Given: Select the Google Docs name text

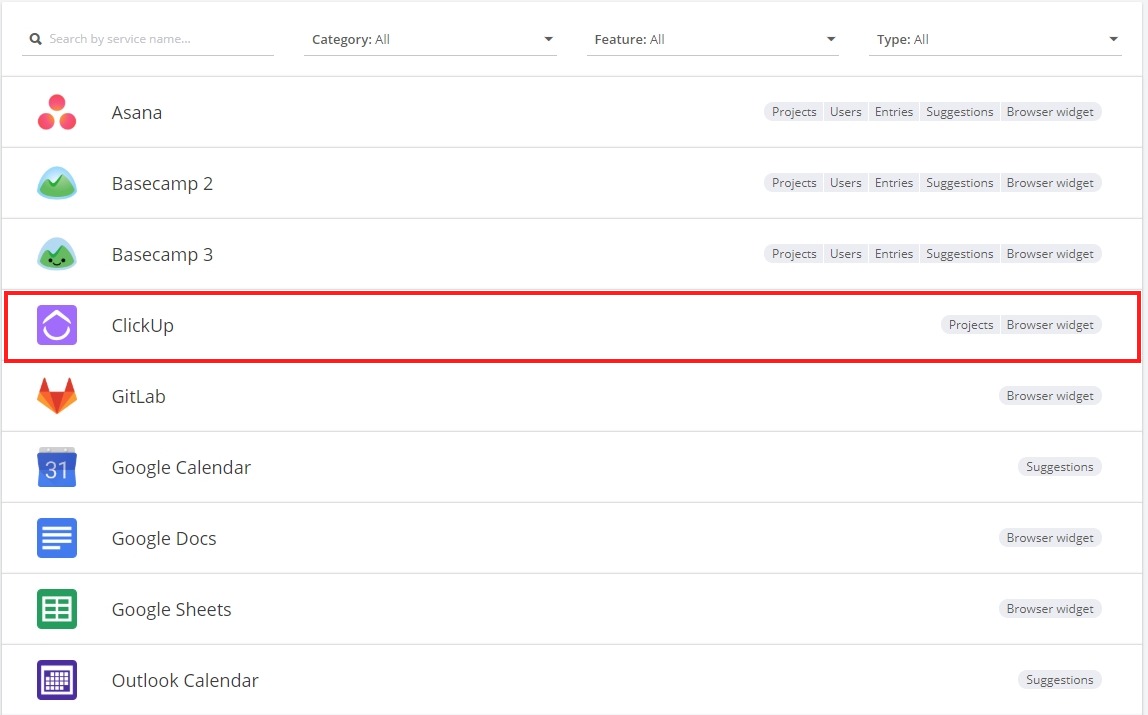Looking at the screenshot, I should point(164,539).
